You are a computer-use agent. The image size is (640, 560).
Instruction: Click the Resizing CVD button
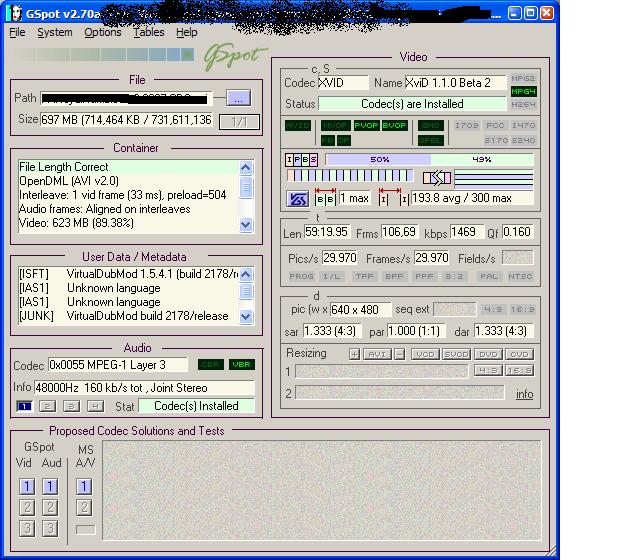pos(520,354)
